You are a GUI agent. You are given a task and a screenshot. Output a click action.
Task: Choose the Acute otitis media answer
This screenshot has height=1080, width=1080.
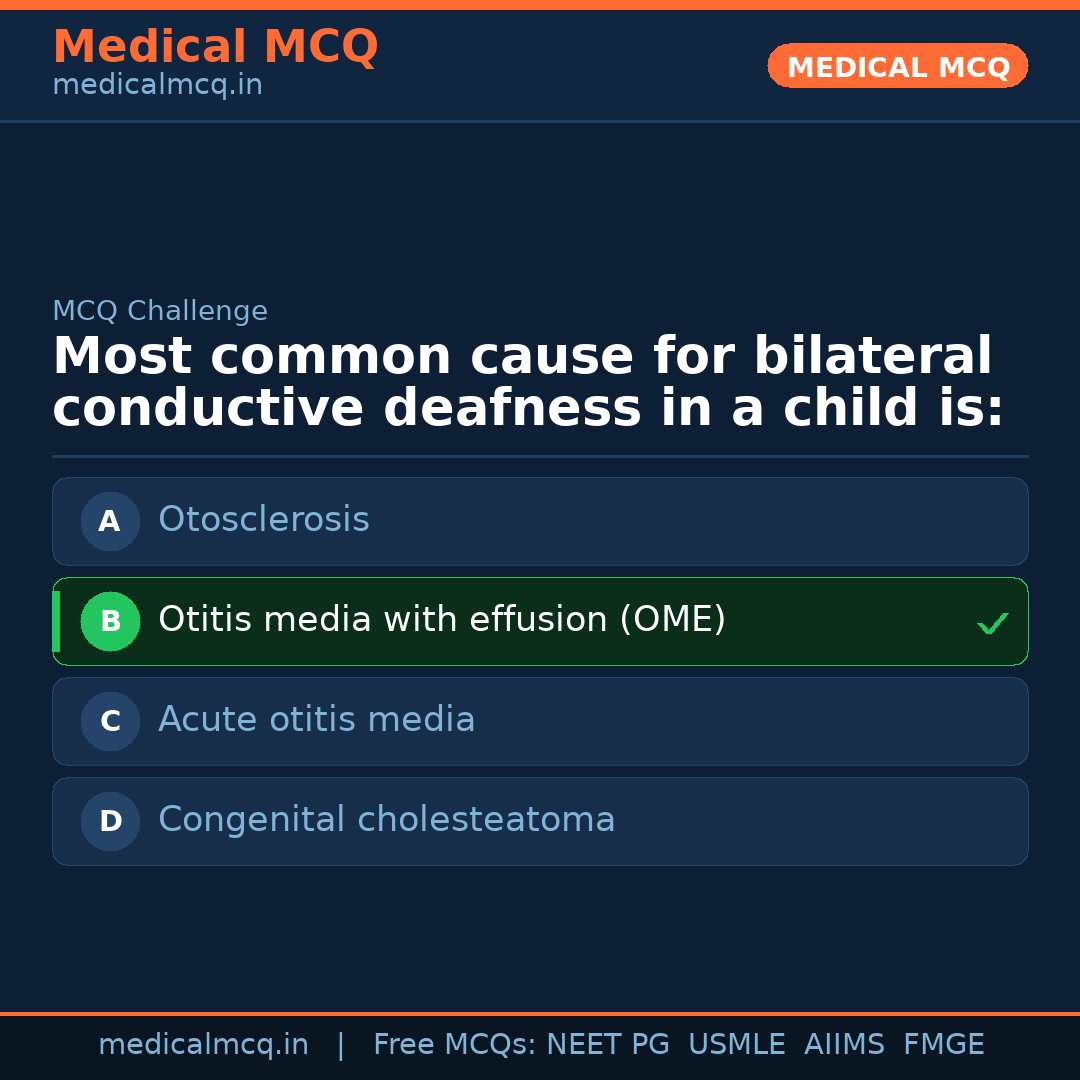317,720
